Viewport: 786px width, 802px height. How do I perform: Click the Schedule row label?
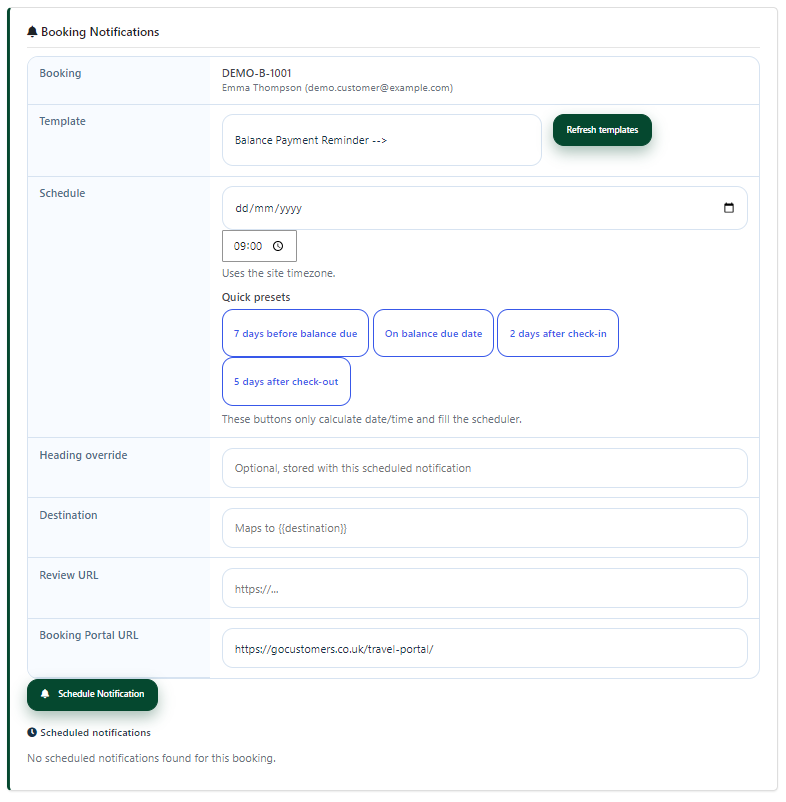pos(62,193)
